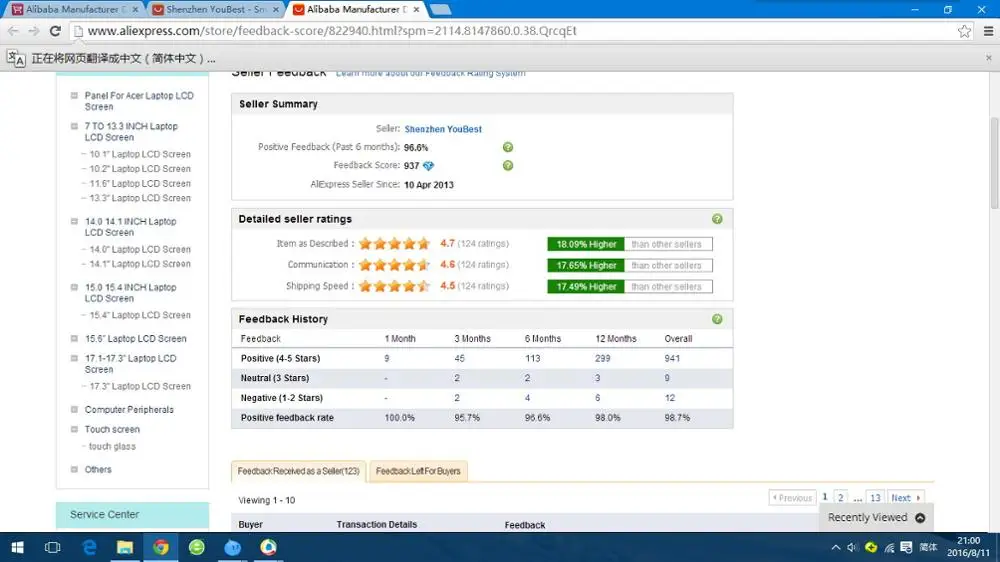
Task: Expand the Computer Peripherals category
Action: 74,410
